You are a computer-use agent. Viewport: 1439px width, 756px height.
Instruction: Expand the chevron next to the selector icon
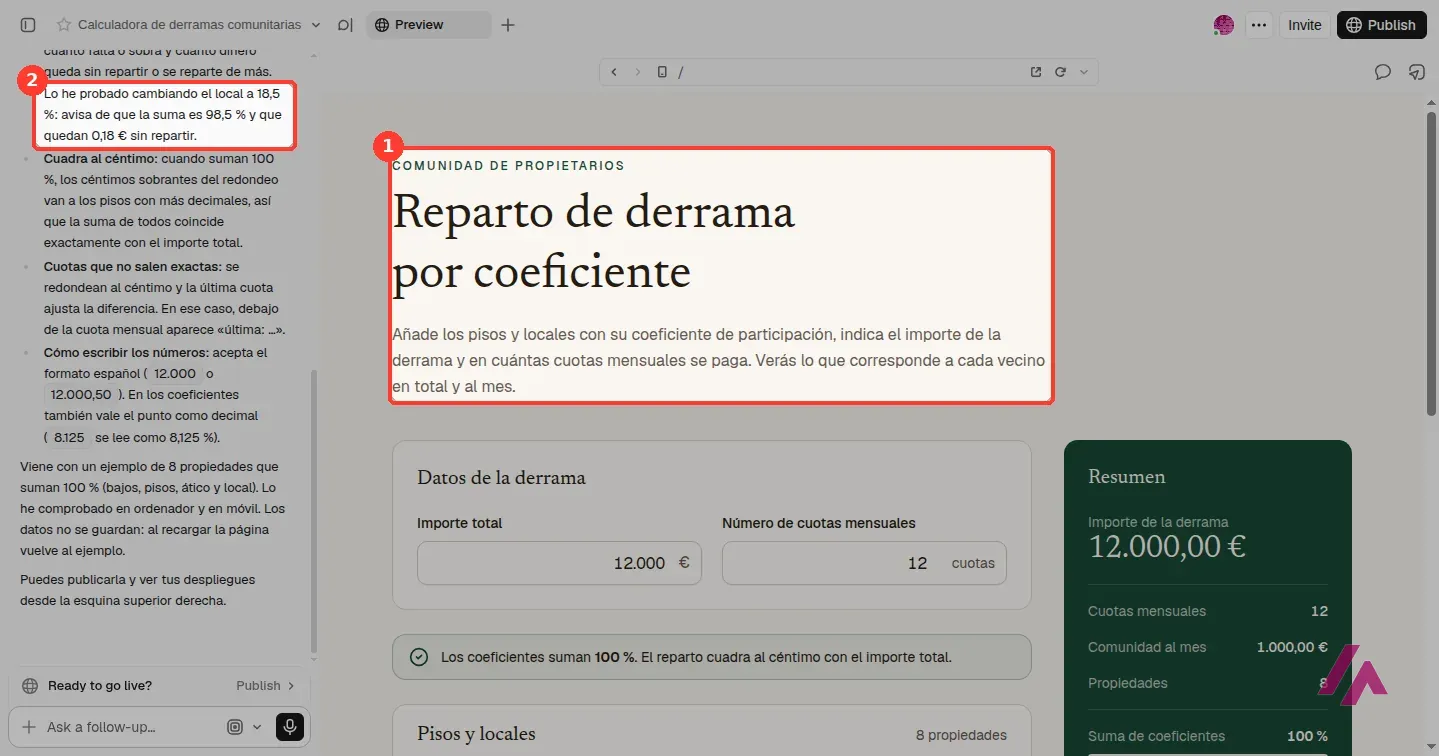click(257, 727)
